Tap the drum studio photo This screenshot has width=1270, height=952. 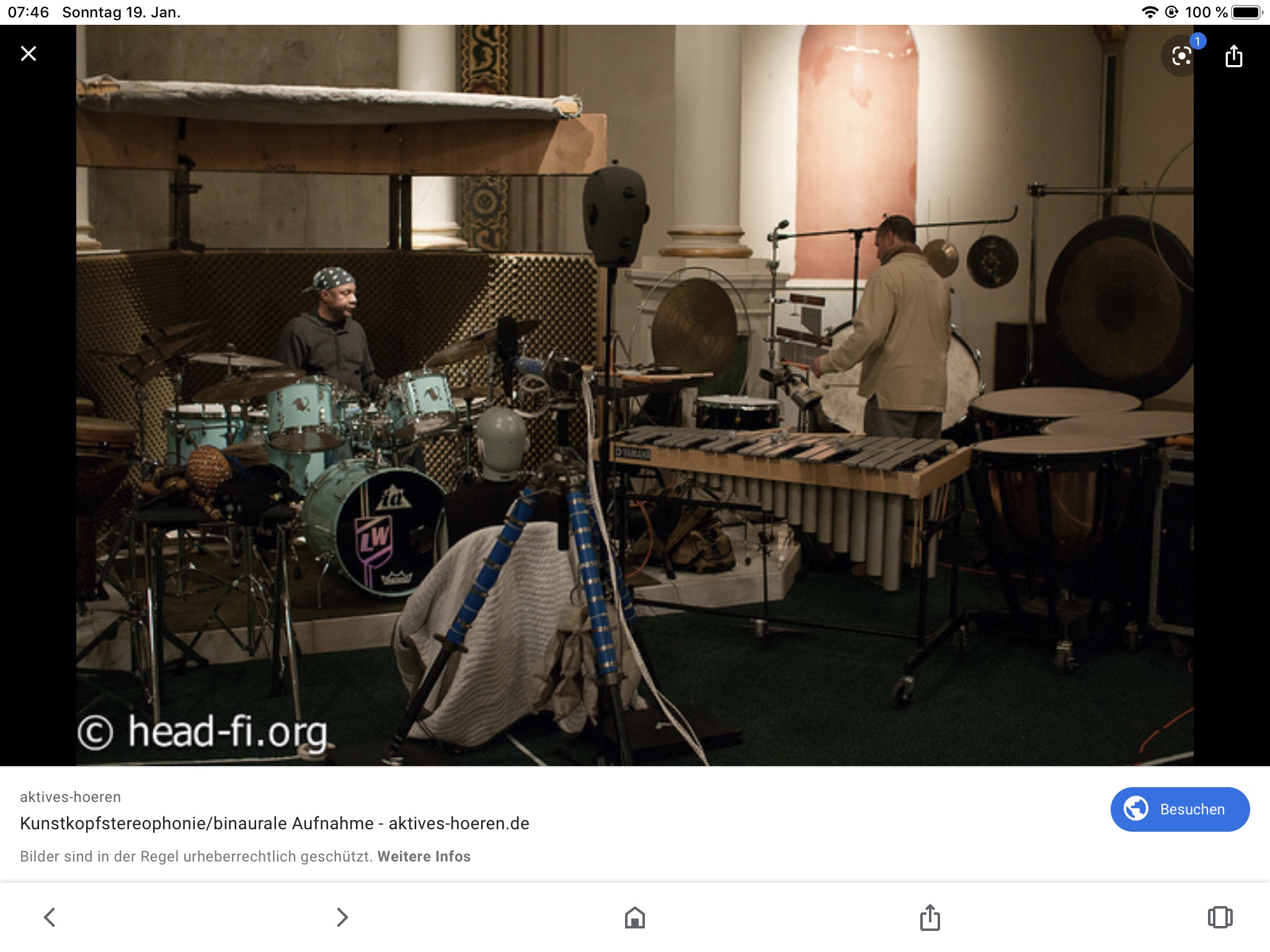[635, 395]
